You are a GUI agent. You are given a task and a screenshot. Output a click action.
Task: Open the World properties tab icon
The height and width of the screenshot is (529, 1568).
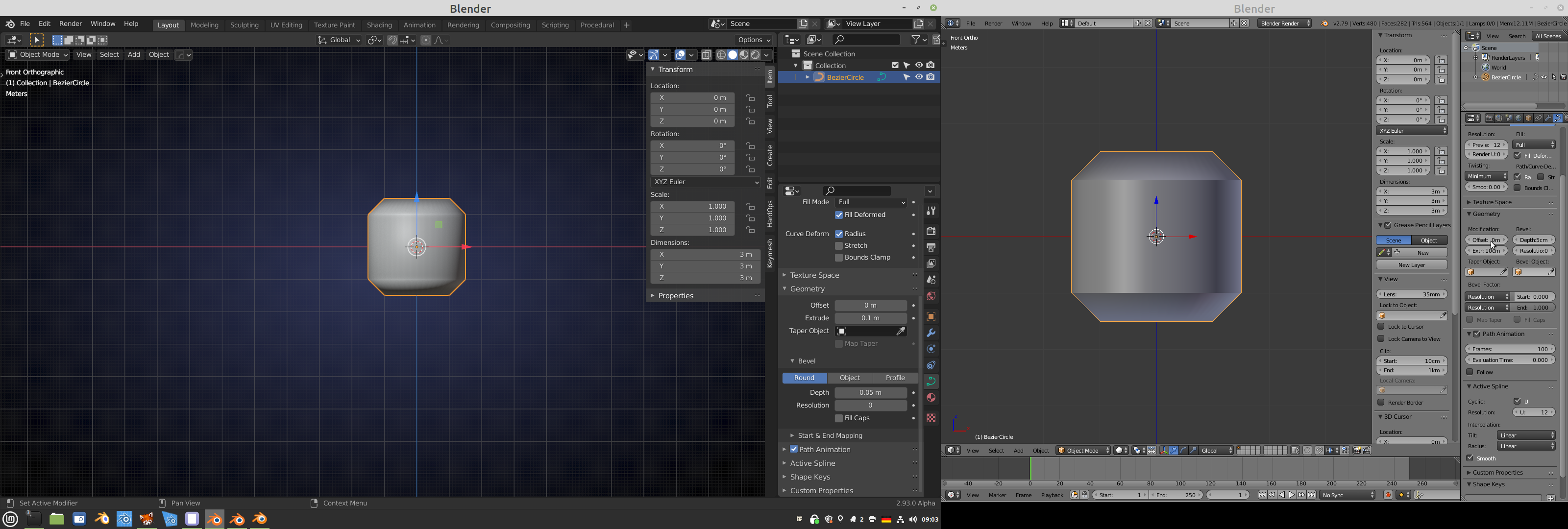pyautogui.click(x=931, y=296)
